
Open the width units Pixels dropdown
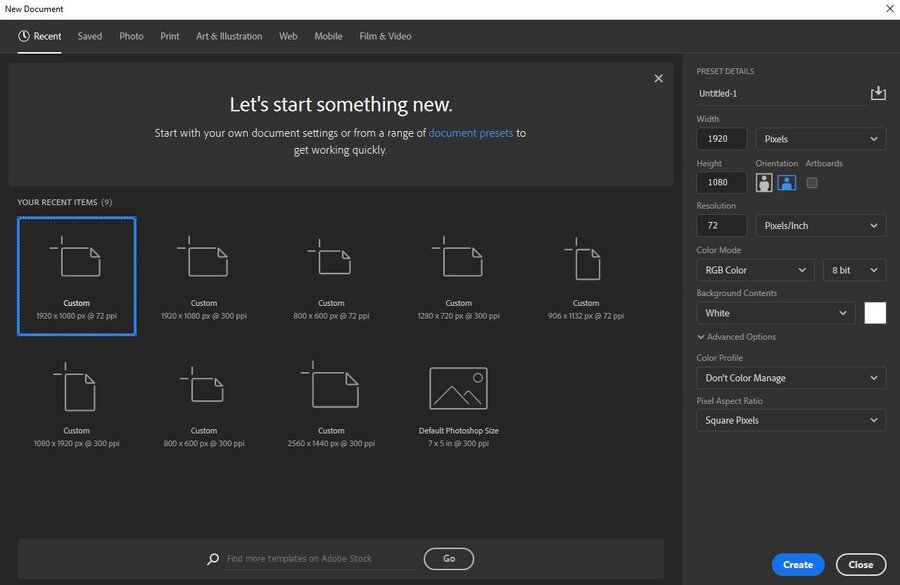(820, 139)
